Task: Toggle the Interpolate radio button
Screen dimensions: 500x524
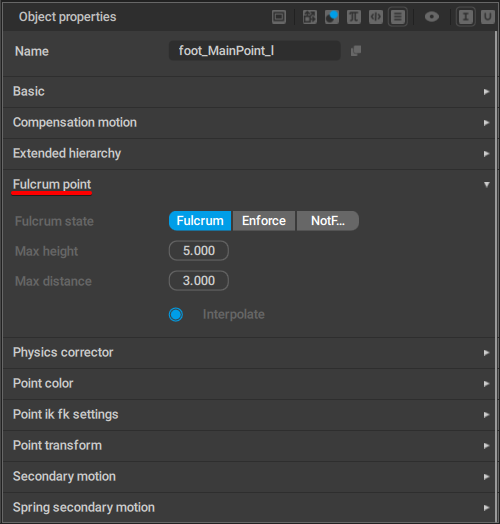Action: point(176,314)
